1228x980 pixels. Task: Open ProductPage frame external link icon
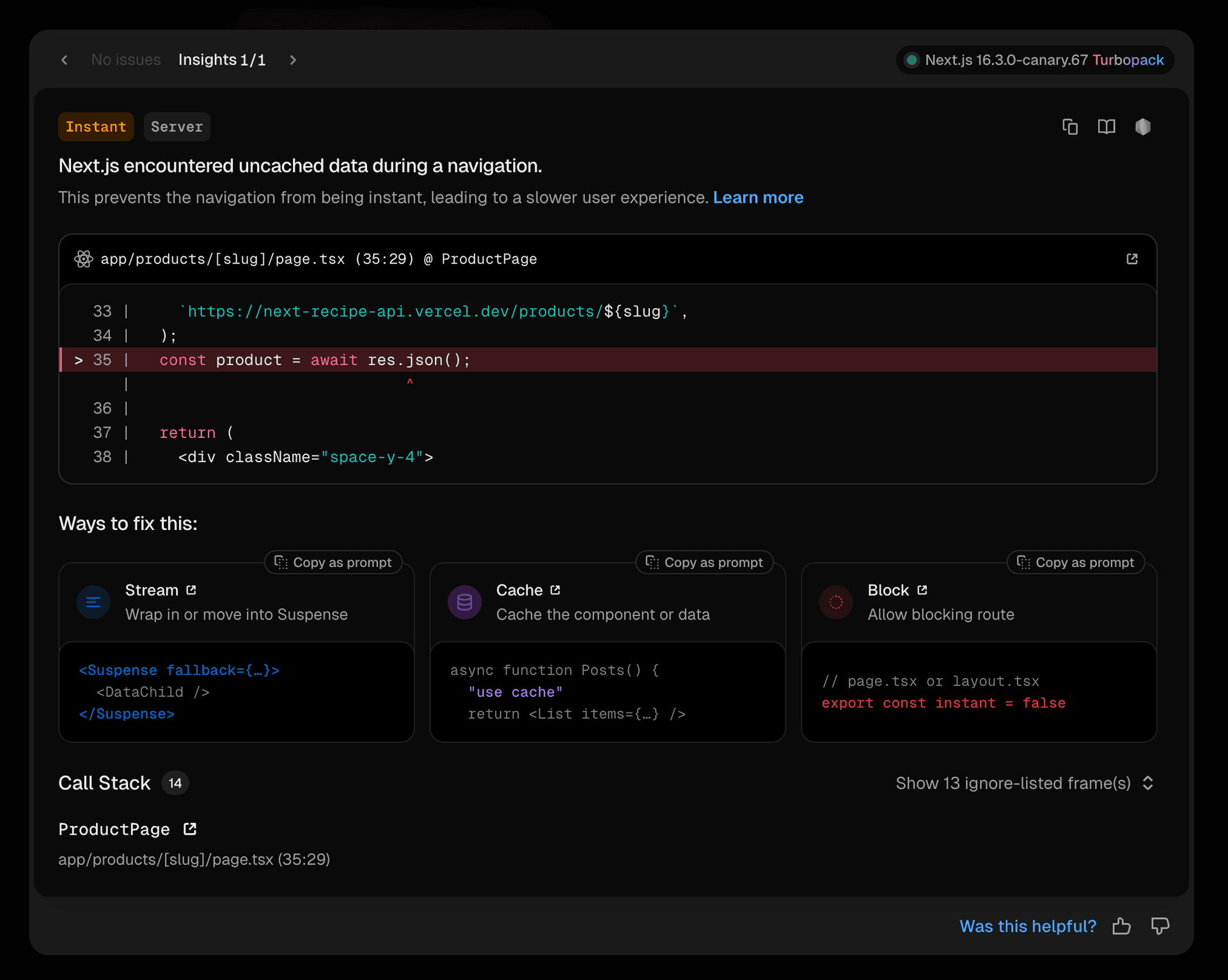190,829
